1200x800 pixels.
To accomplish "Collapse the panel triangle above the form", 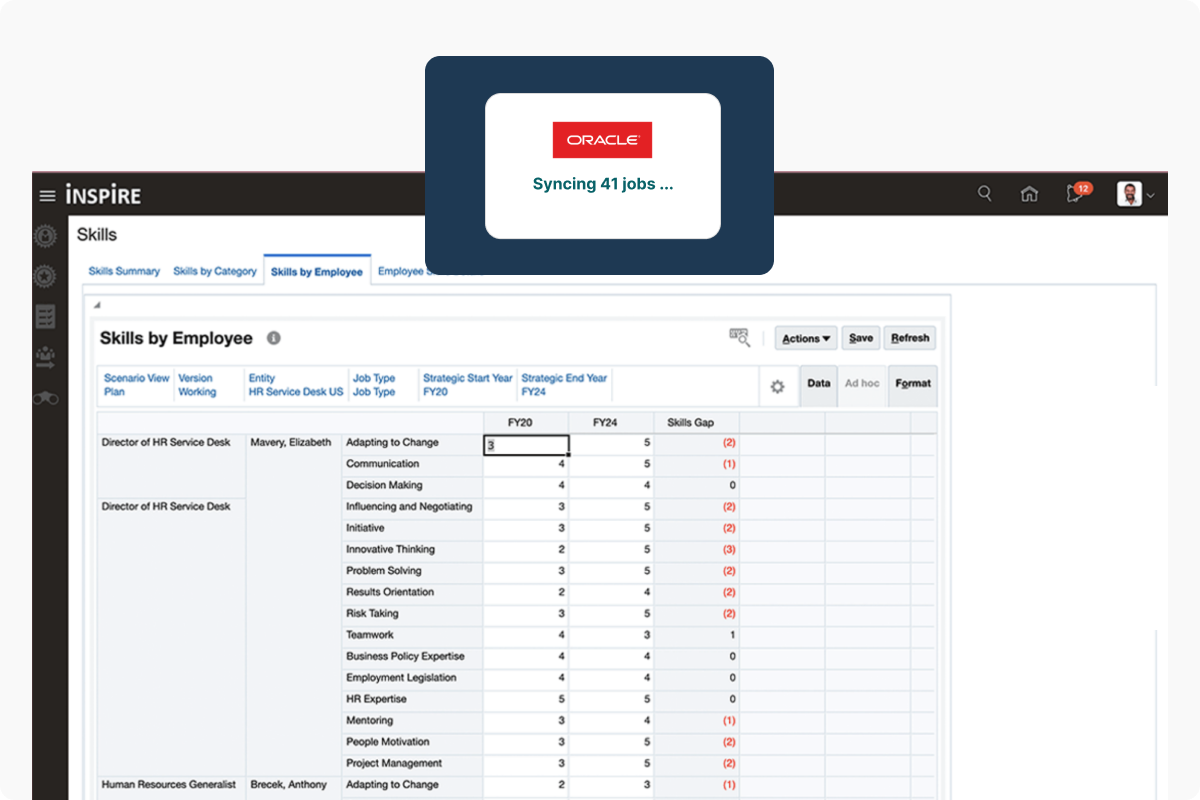I will point(97,305).
